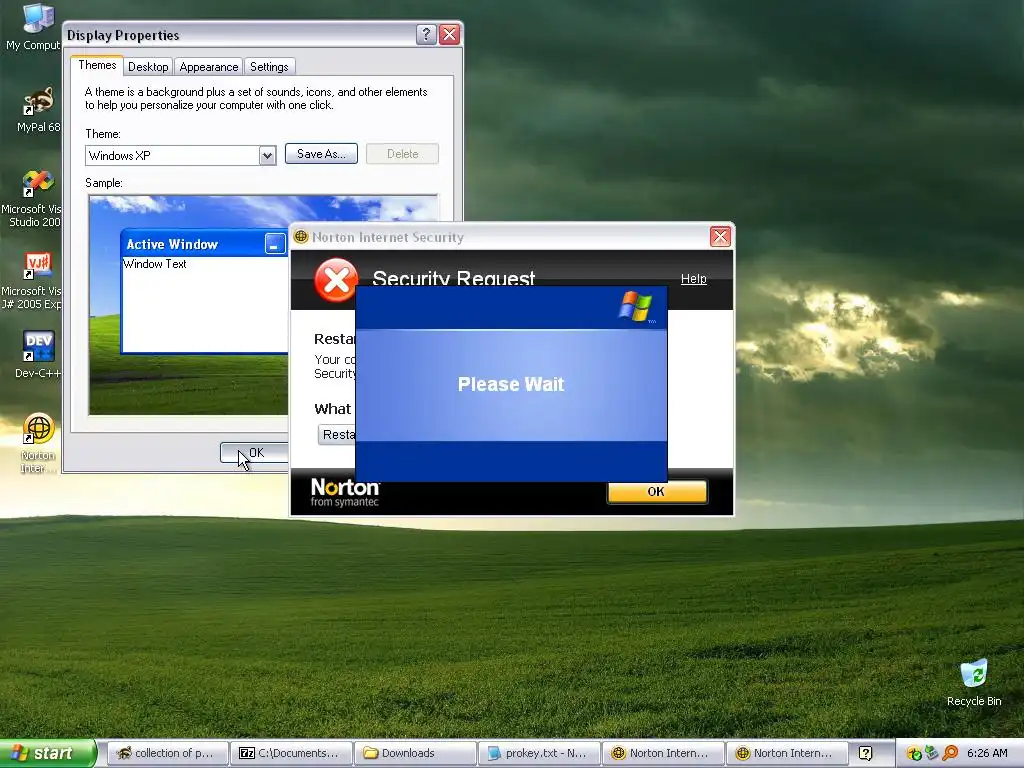
Task: Switch to last Norton Intern... taskbar button
Action: [787, 753]
